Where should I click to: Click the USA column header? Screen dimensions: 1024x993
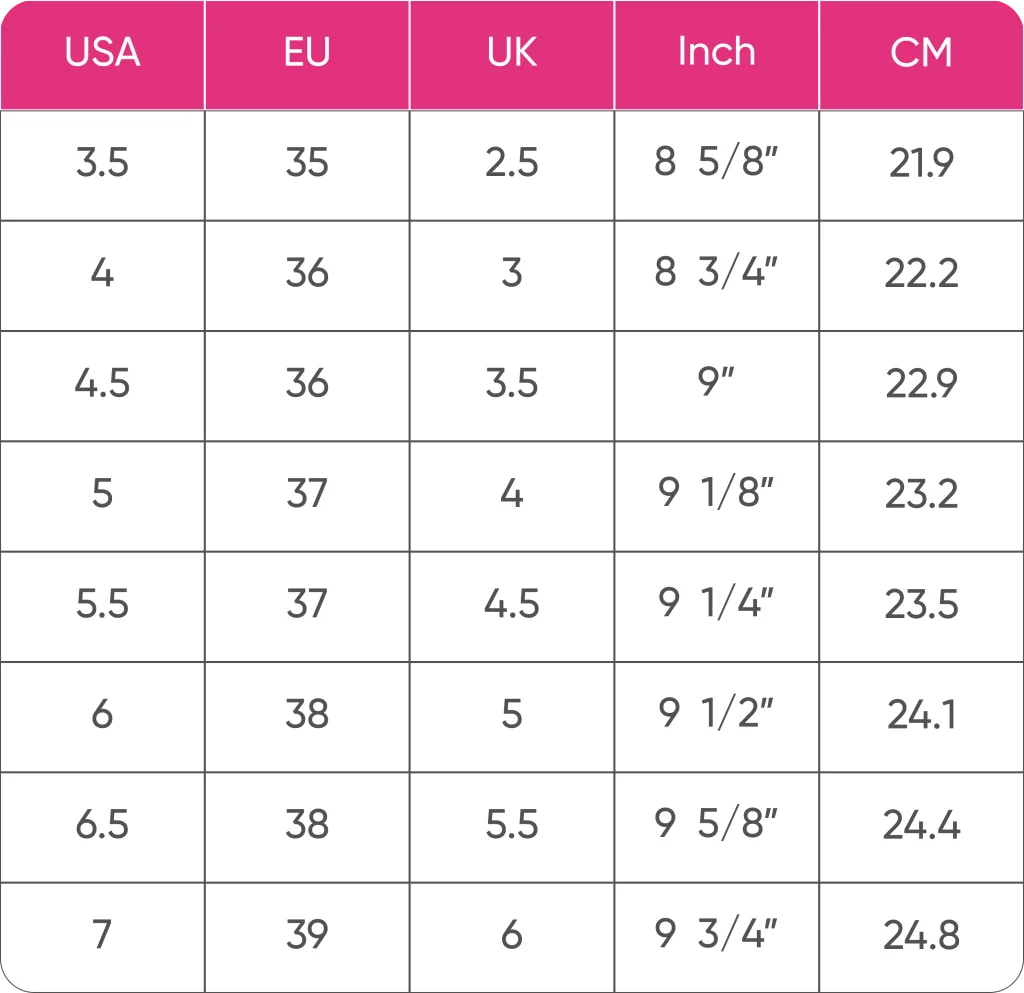tap(102, 53)
